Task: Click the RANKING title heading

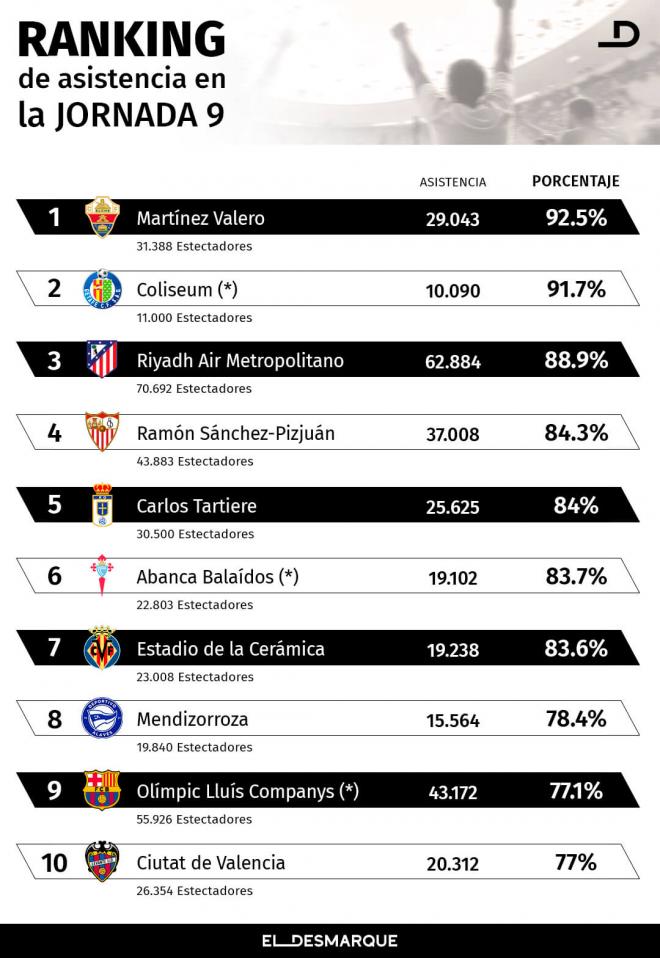Action: [122, 40]
